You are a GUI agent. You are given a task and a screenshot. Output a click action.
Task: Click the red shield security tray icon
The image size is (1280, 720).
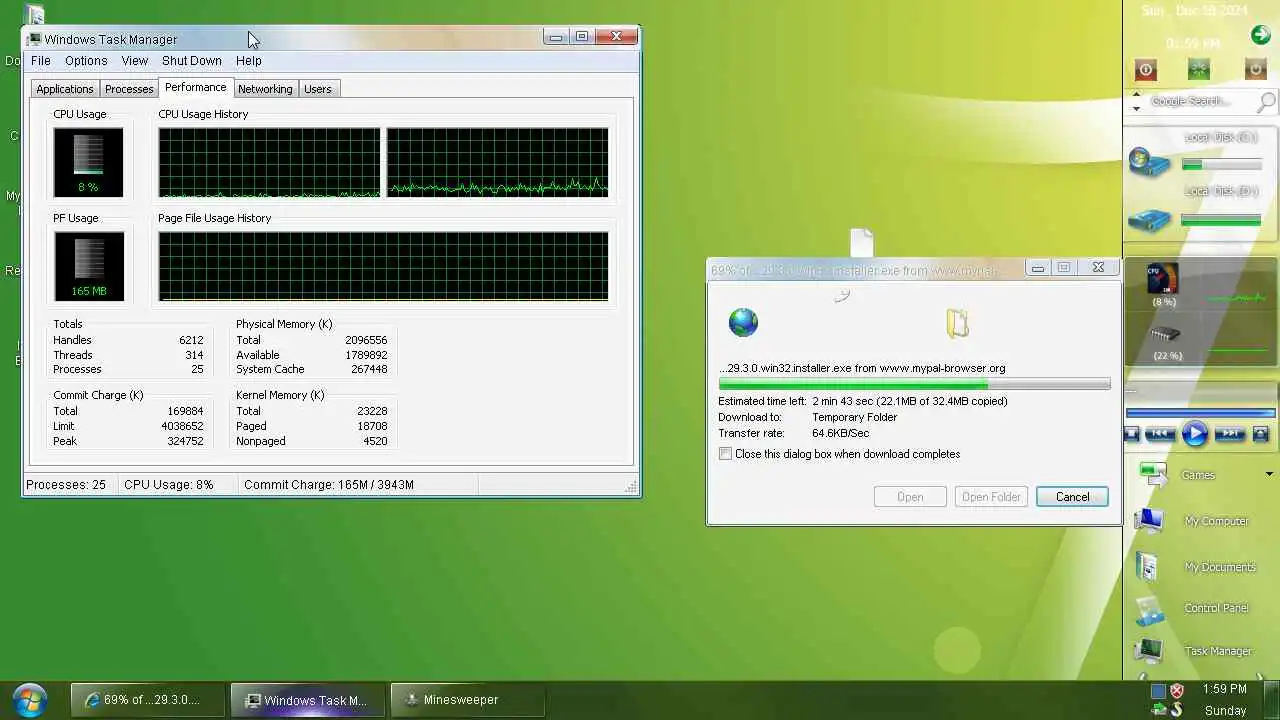click(x=1177, y=691)
